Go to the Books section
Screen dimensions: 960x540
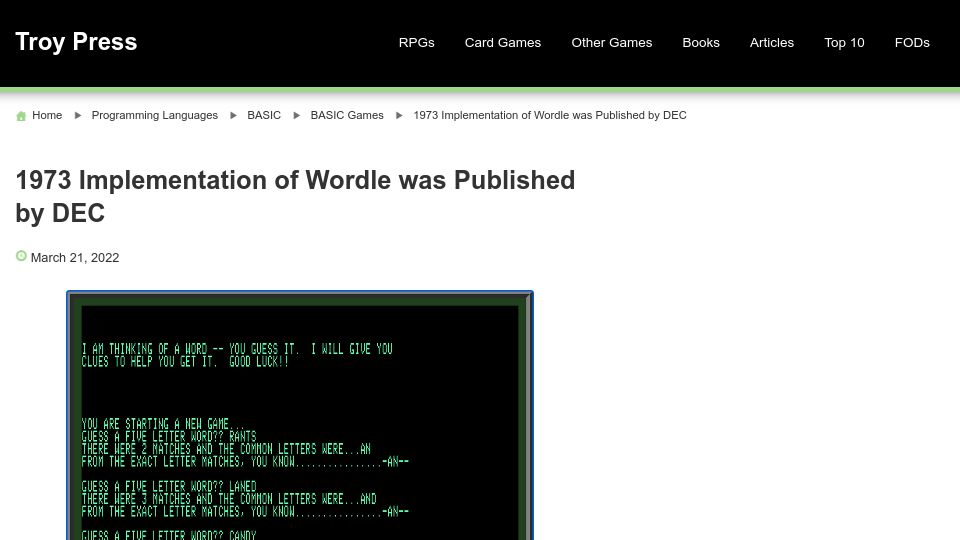[x=701, y=43]
